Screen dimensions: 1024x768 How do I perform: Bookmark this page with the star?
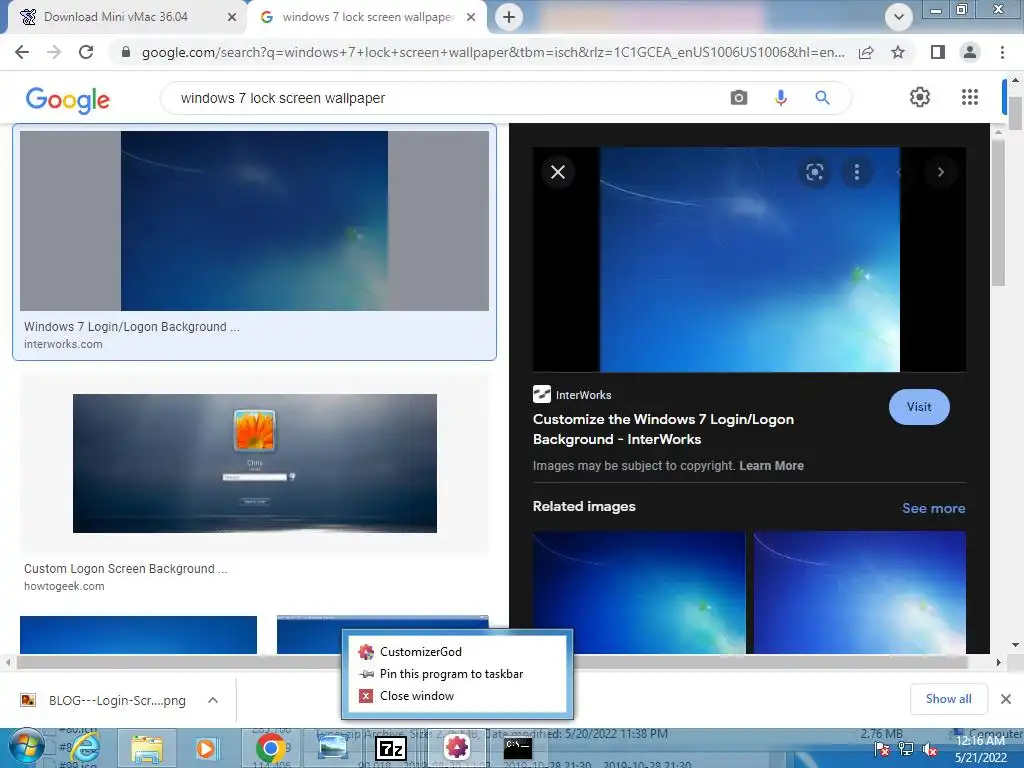898,52
